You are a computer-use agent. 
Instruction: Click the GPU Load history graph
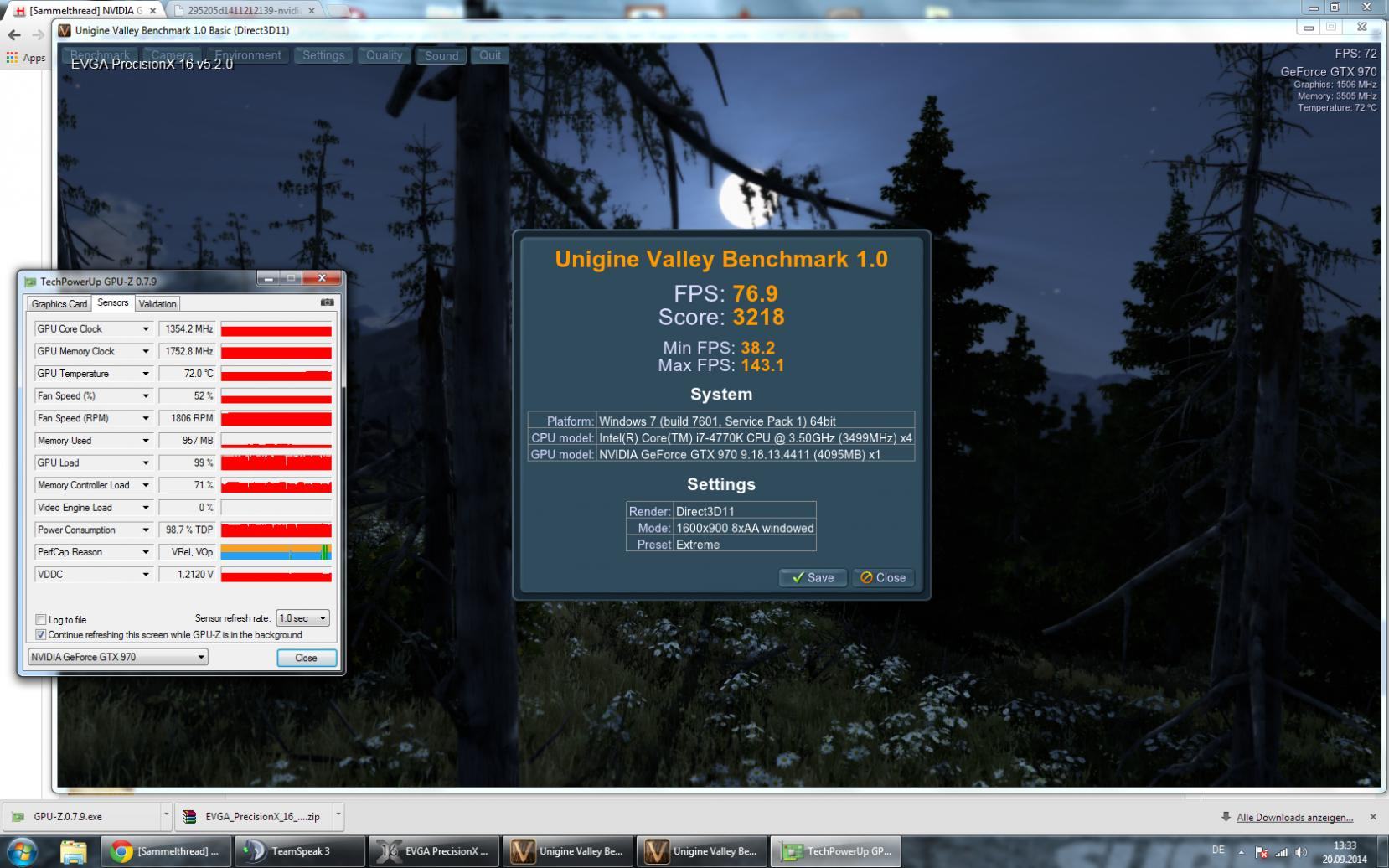276,462
